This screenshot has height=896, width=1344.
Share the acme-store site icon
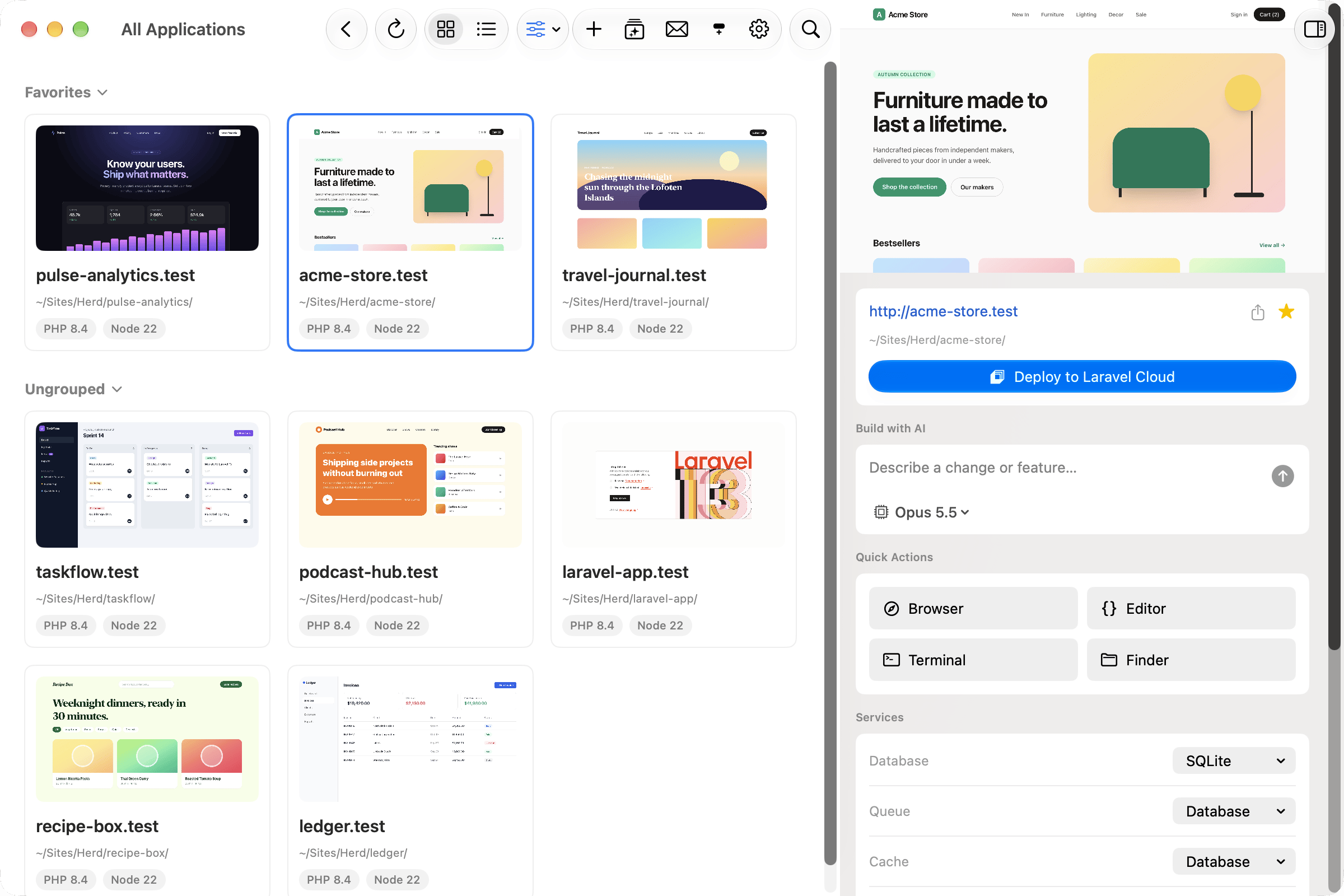click(x=1257, y=312)
